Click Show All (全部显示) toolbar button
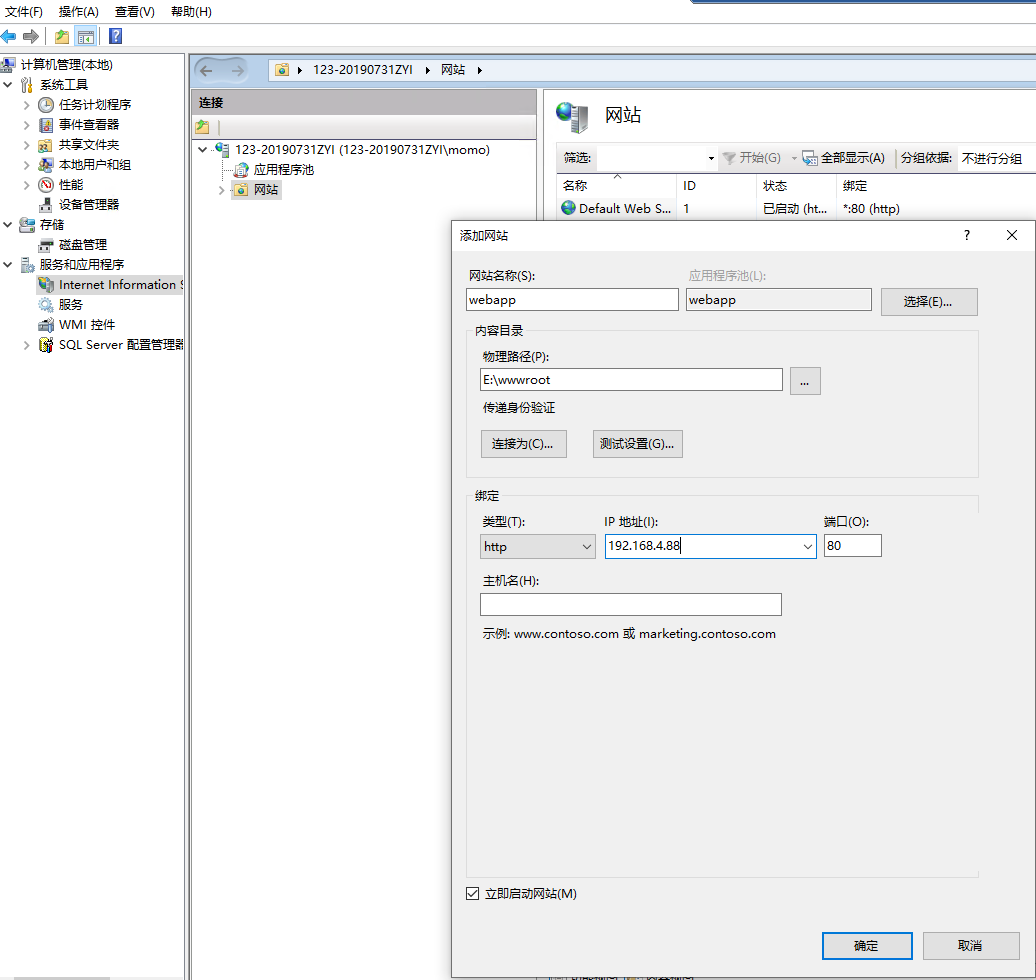This screenshot has height=980, width=1036. coord(844,158)
